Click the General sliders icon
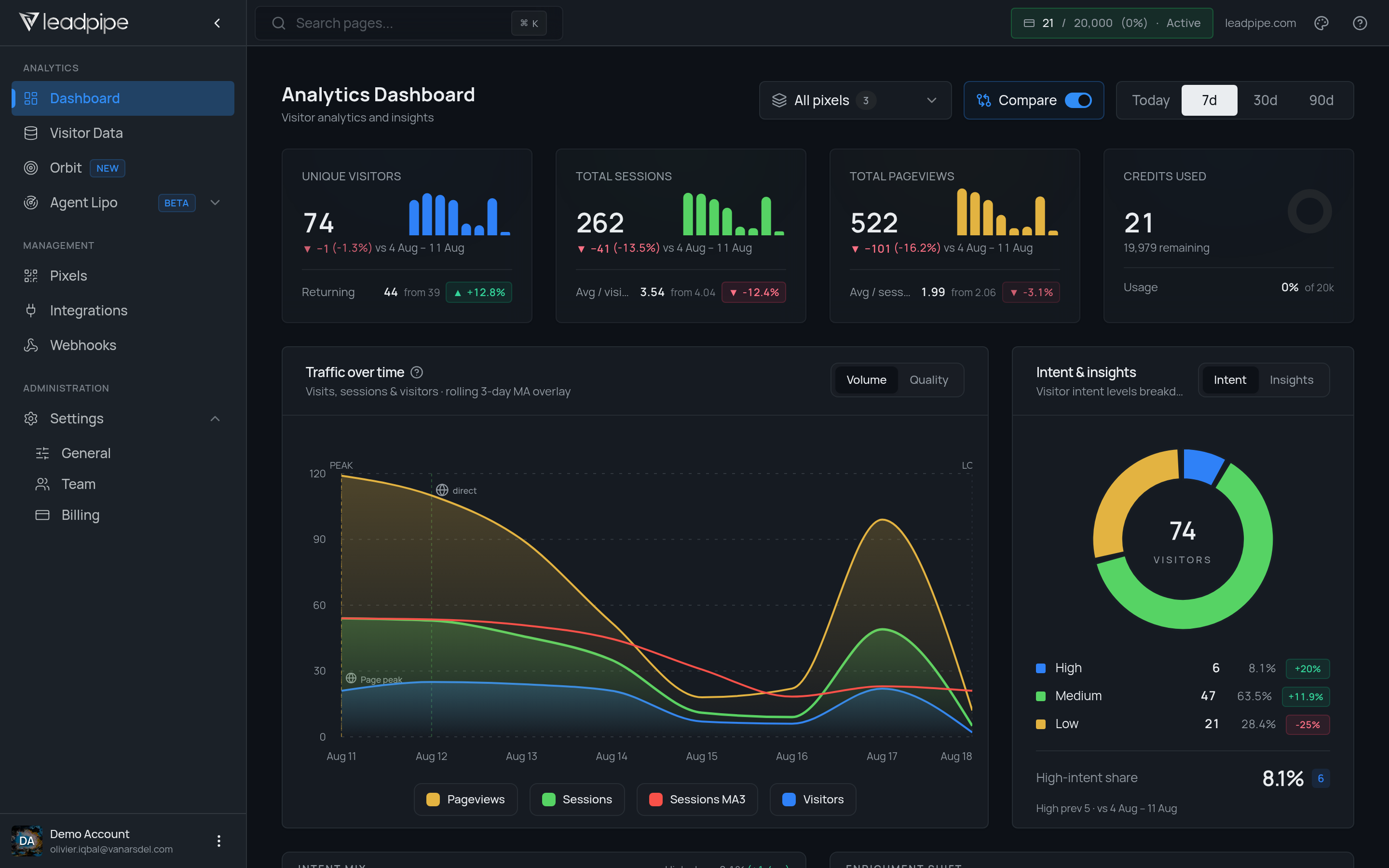The height and width of the screenshot is (868, 1389). [x=42, y=453]
